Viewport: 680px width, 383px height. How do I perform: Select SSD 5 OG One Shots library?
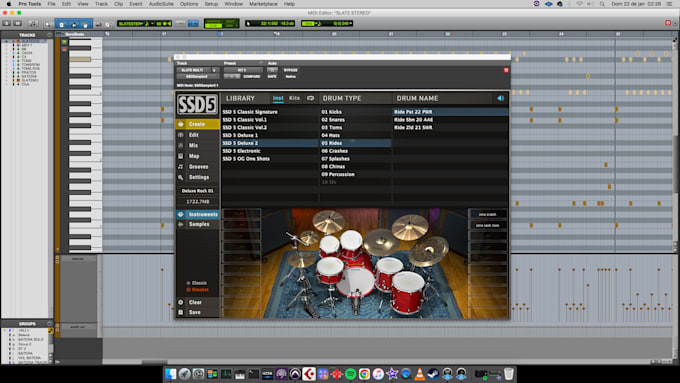point(269,159)
